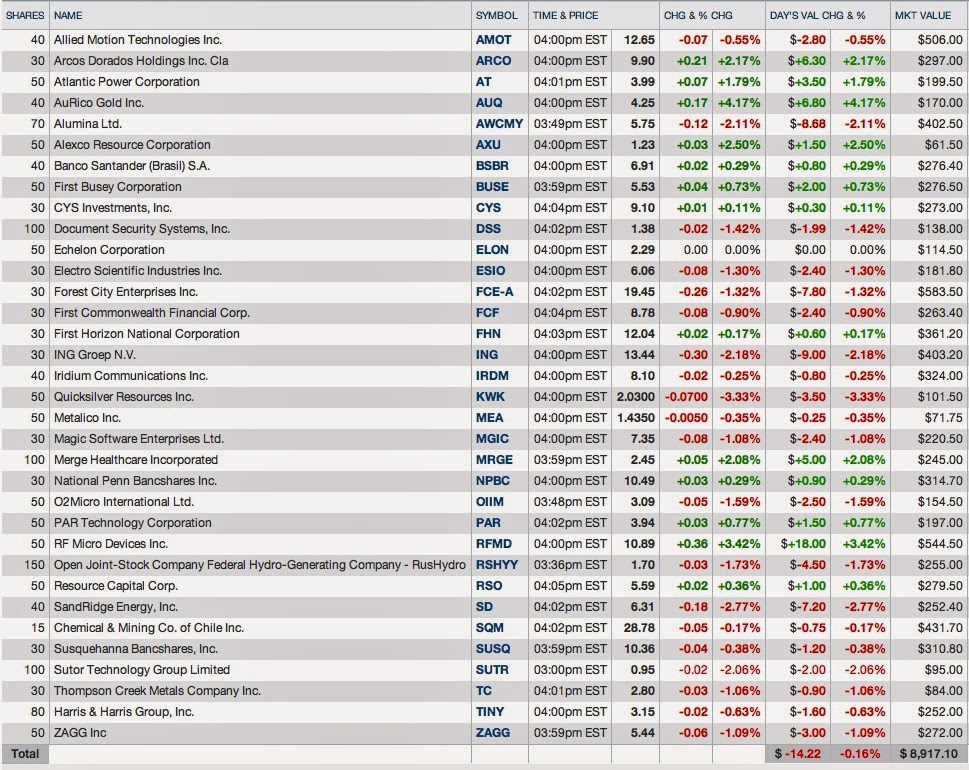Select the total market value '$ 8,917.10'
This screenshot has height=770, width=969.
928,754
